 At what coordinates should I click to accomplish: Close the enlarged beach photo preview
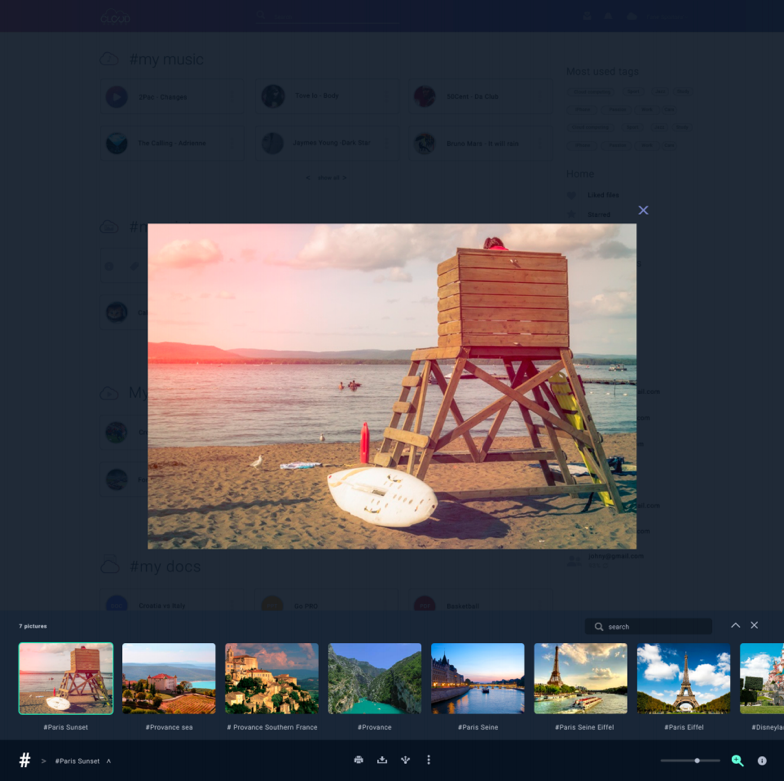[x=643, y=210]
